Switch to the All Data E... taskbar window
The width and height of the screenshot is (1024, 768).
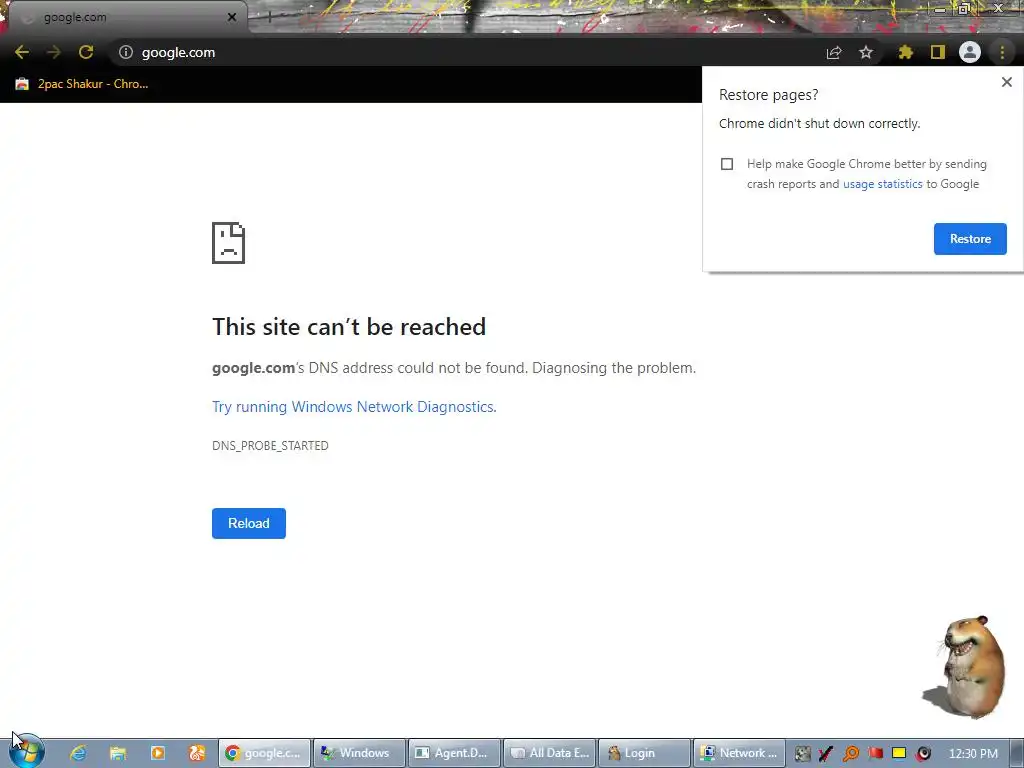click(550, 753)
